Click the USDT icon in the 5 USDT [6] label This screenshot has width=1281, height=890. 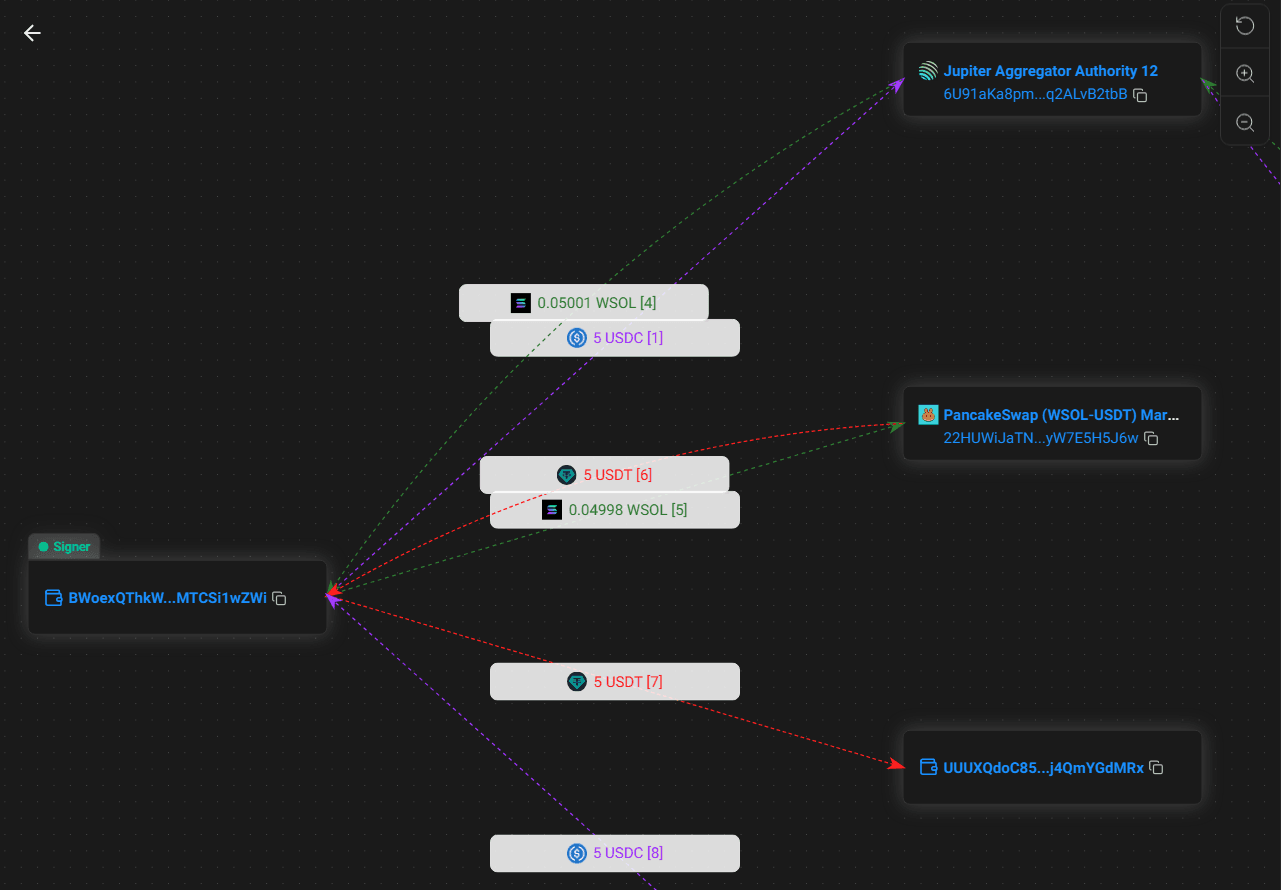click(567, 475)
